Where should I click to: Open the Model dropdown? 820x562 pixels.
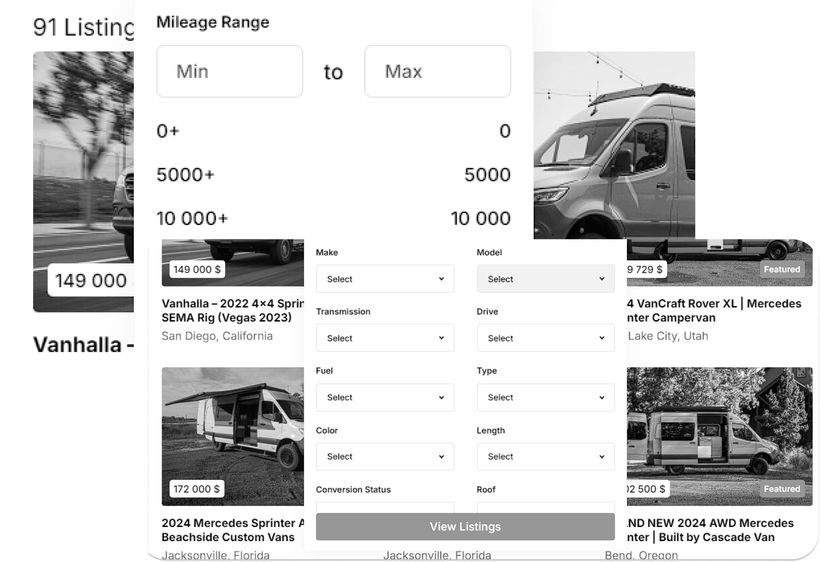545,279
